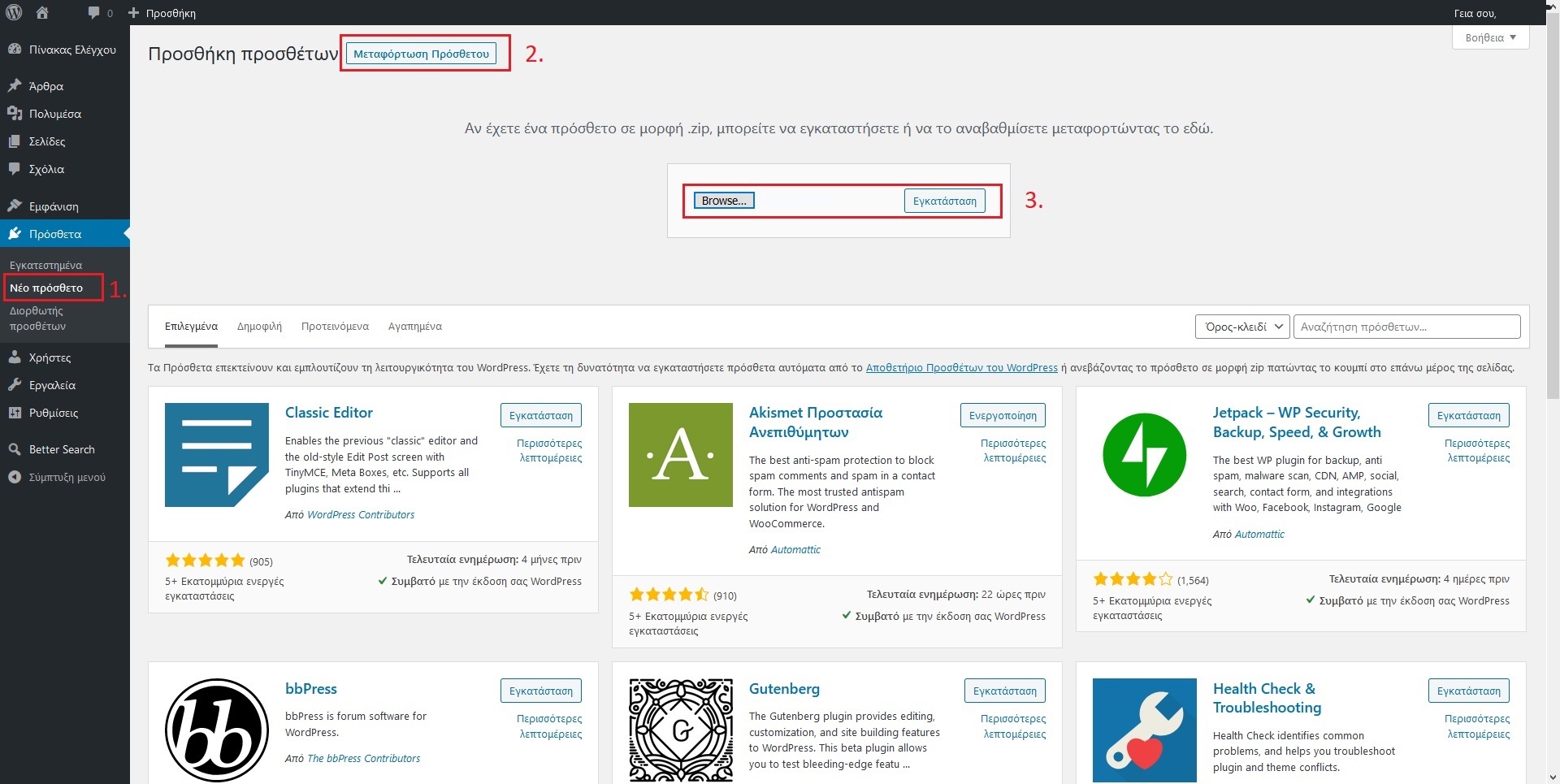Click the Γεια σου user greeting
1560x784 pixels.
[1475, 13]
